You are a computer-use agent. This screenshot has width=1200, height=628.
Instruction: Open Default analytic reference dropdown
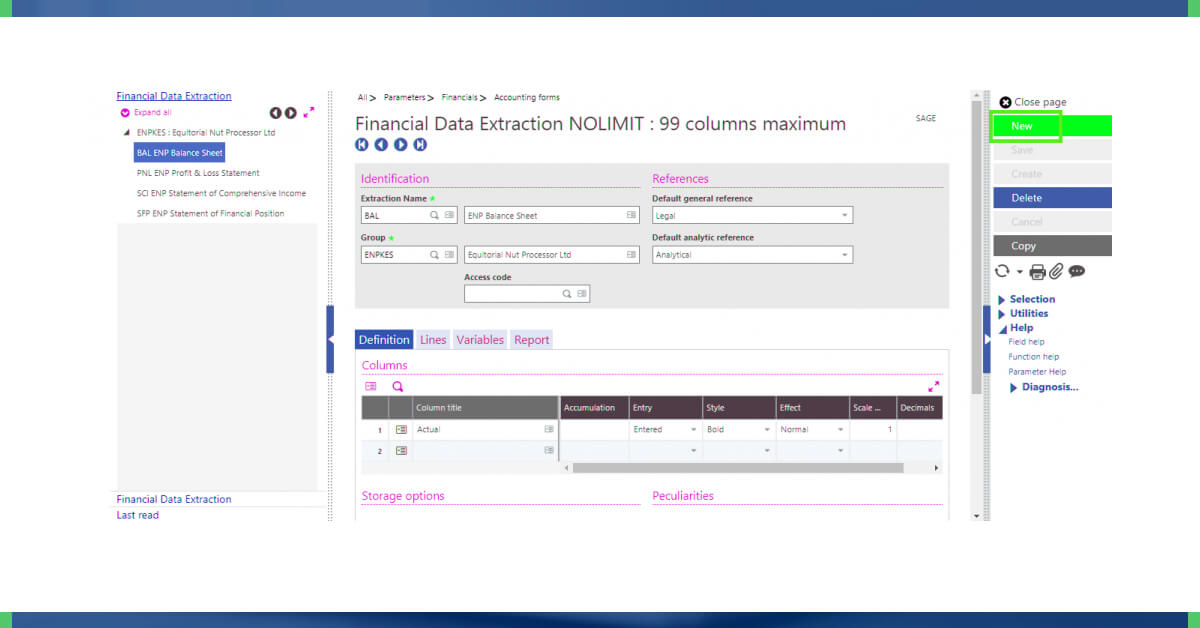coord(844,255)
